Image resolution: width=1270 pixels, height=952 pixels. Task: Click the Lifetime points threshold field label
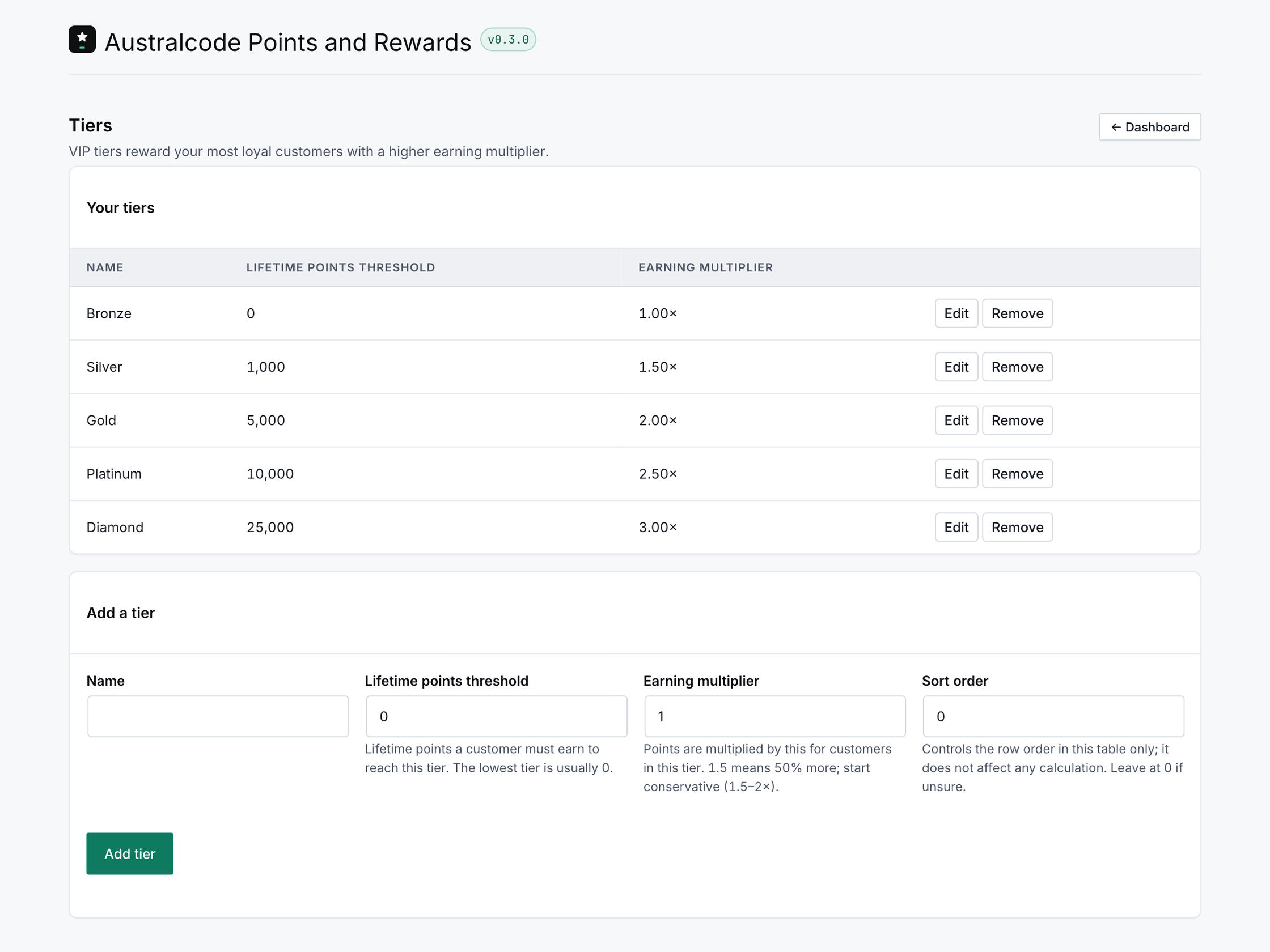tap(447, 681)
